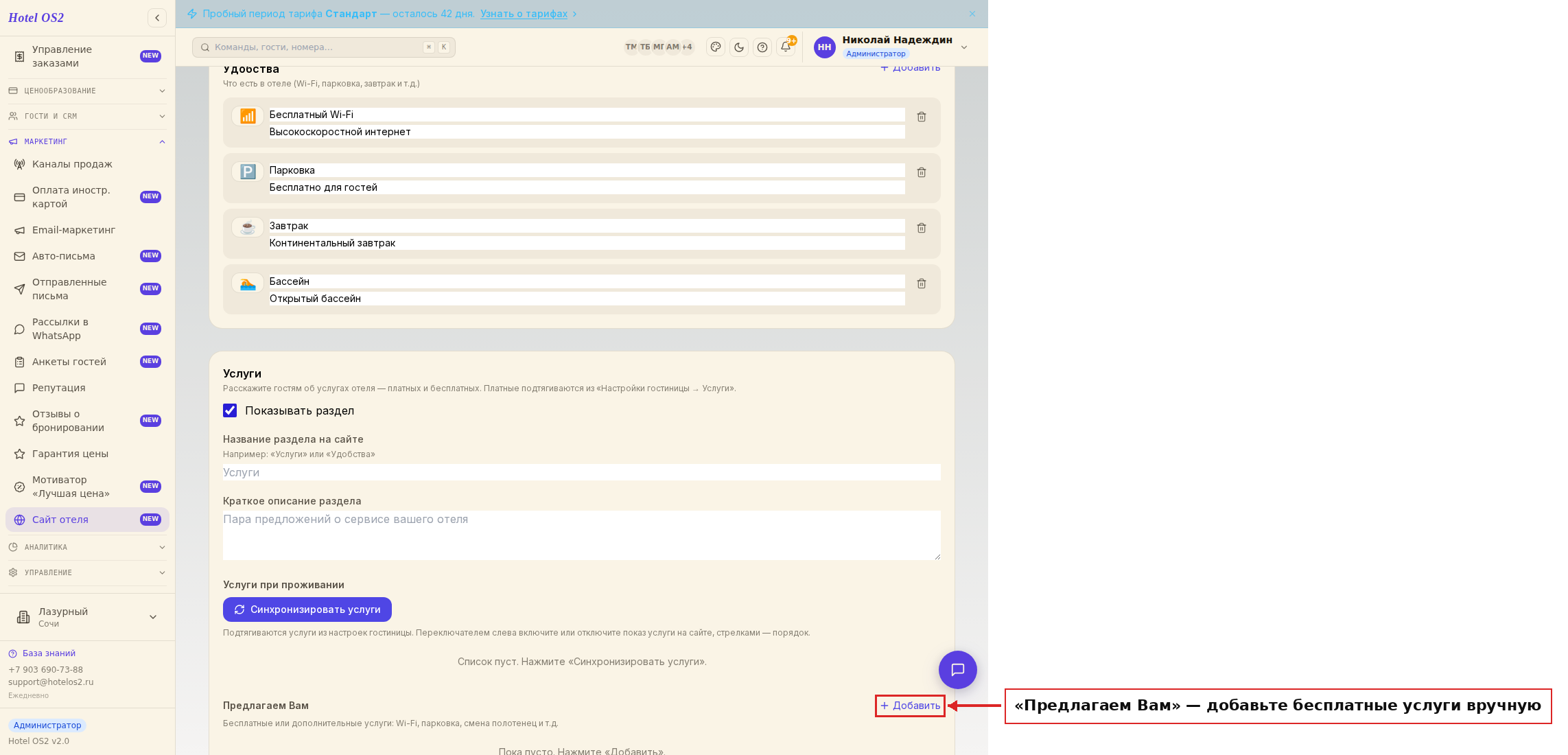Screen dimensions: 1568x755
Task: Open Рассылки в WhatsApp
Action: point(87,329)
